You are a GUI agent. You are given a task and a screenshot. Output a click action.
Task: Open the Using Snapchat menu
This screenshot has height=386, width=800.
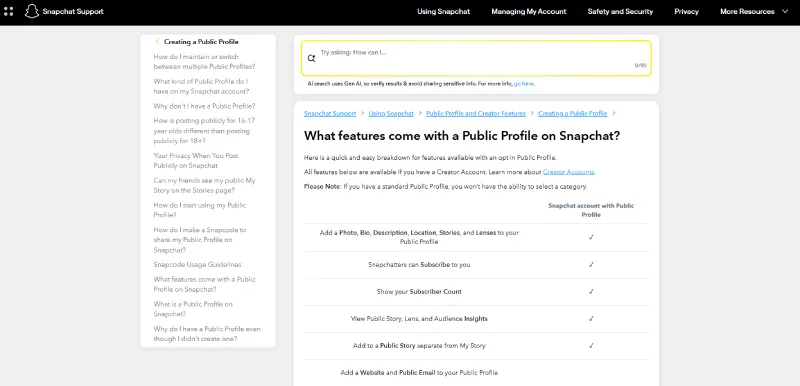tap(443, 11)
